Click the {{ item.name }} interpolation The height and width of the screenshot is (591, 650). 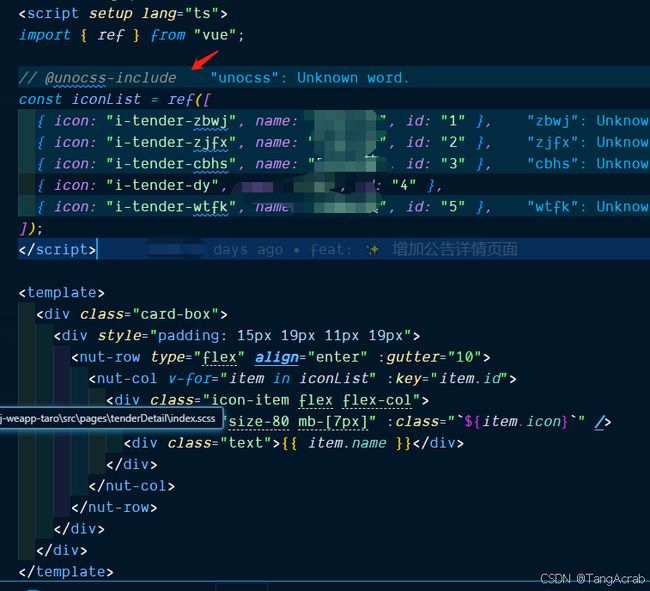(x=347, y=443)
